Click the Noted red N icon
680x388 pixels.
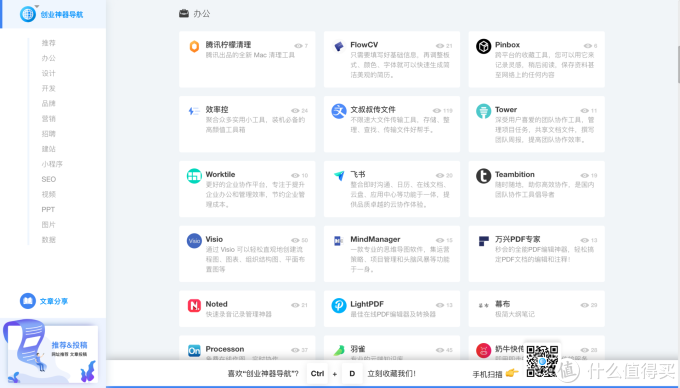pyautogui.click(x=194, y=306)
